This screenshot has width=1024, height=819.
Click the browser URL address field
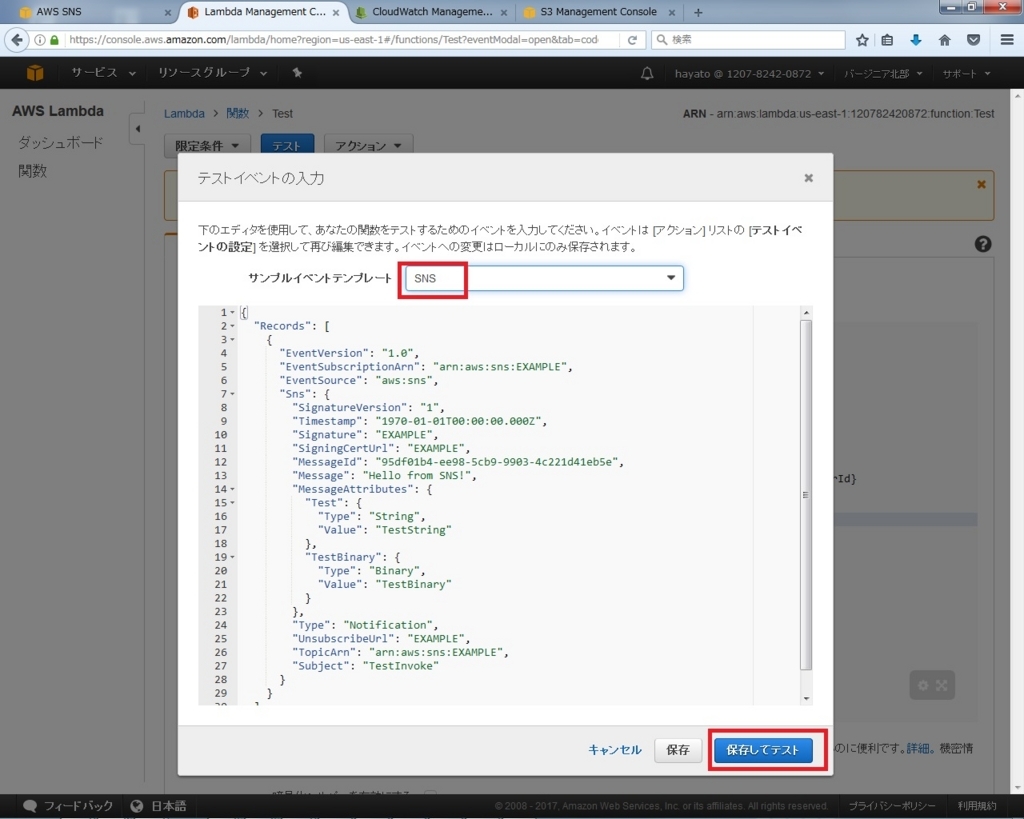[333, 40]
